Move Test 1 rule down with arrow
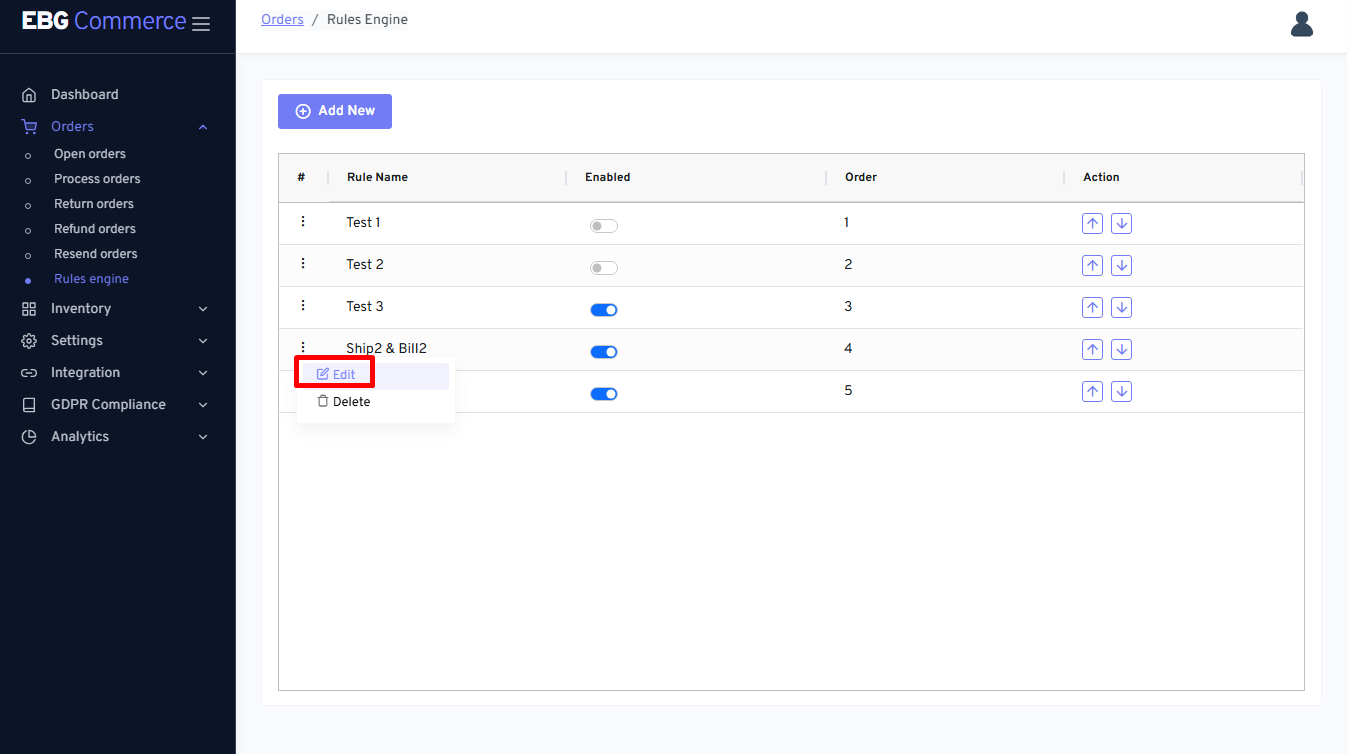The width and height of the screenshot is (1348, 754). (x=1121, y=224)
